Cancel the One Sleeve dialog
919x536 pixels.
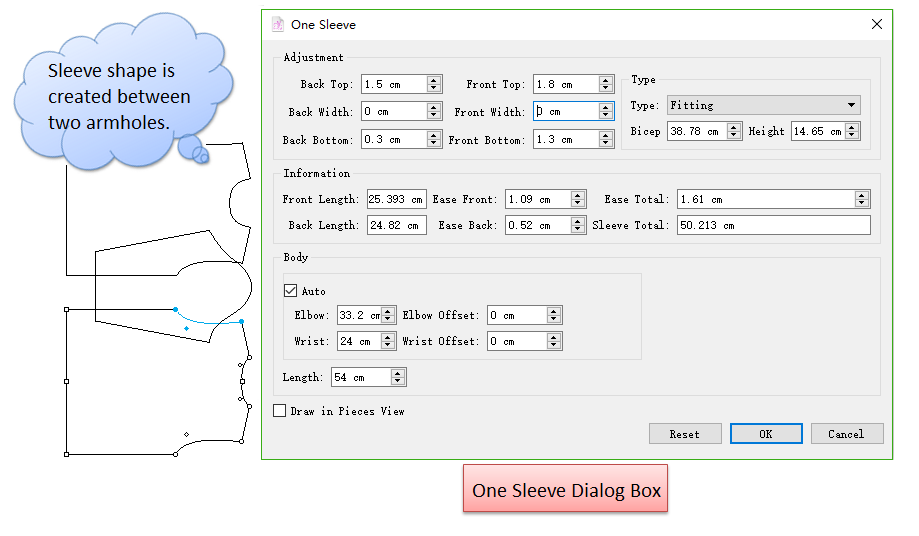845,434
